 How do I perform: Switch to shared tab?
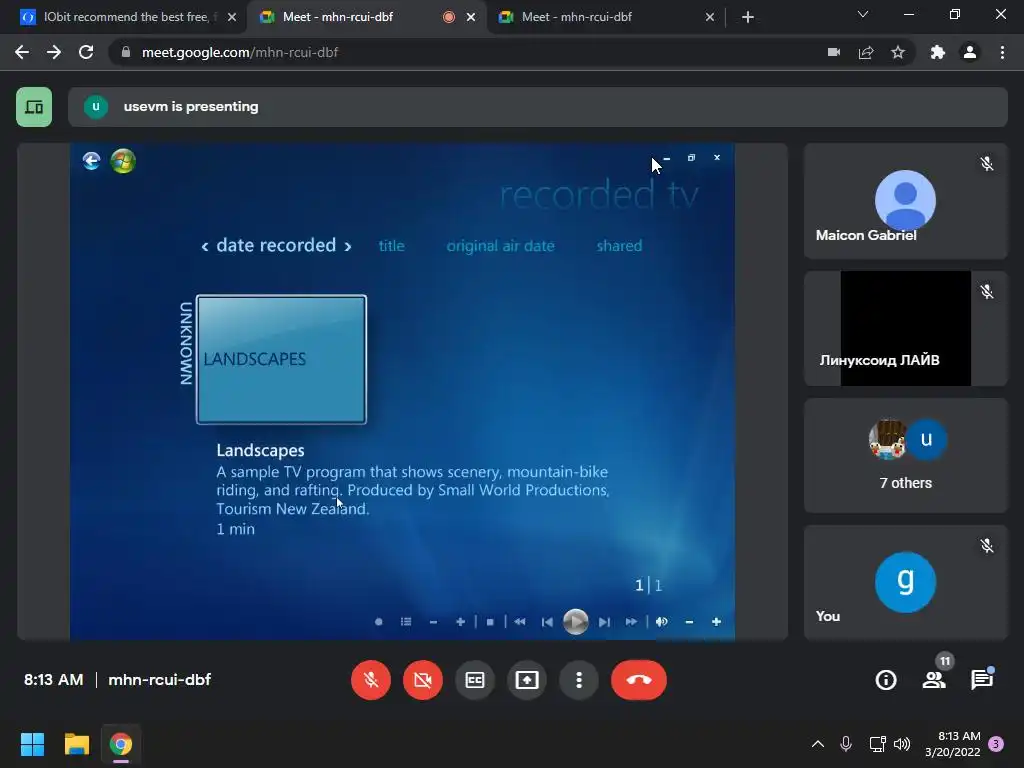tap(619, 246)
